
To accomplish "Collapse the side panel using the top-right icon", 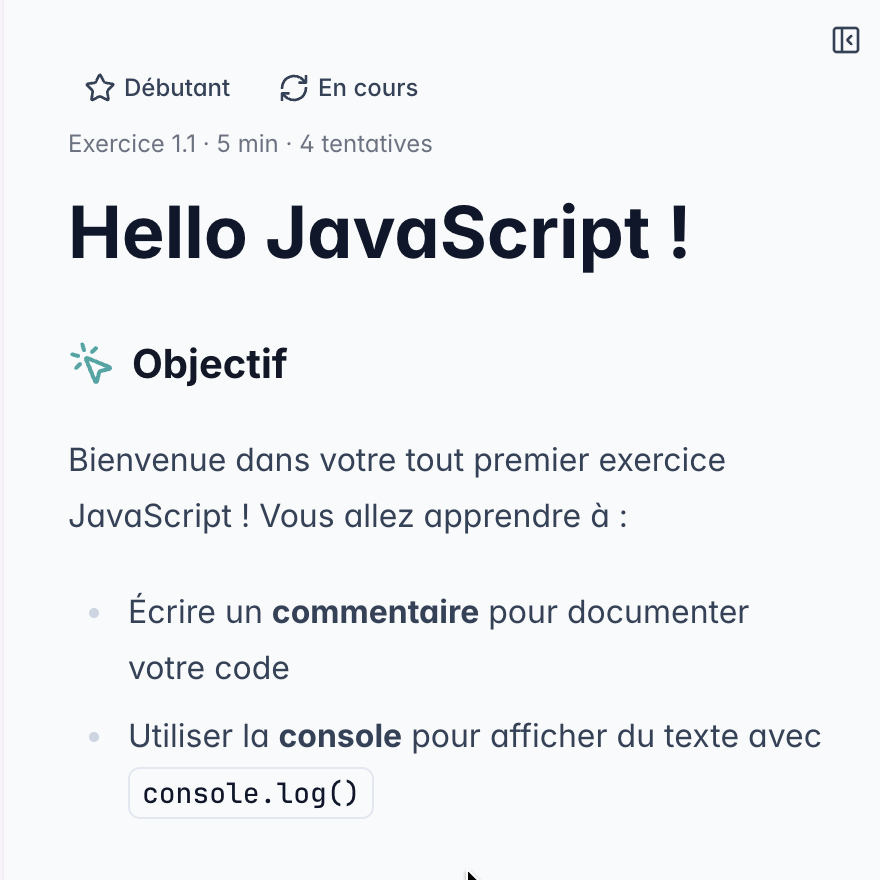I will click(x=846, y=40).
